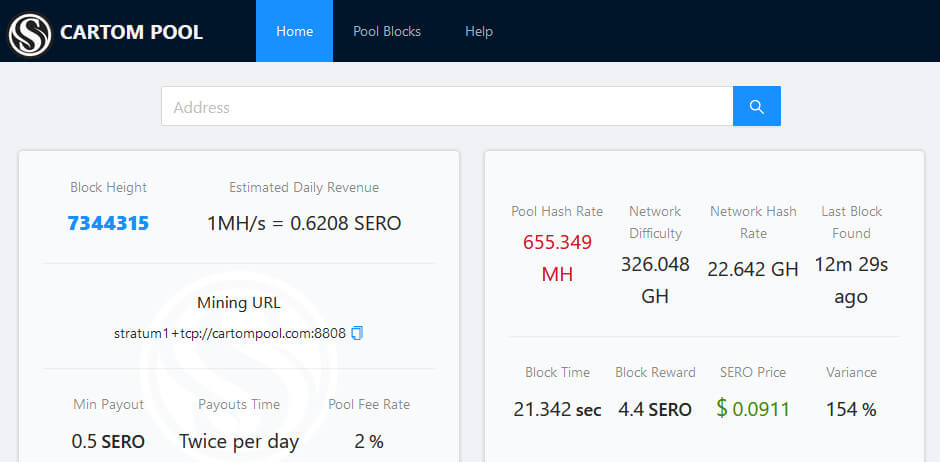The height and width of the screenshot is (462, 940).
Task: Click the magnifier search button
Action: 756,106
